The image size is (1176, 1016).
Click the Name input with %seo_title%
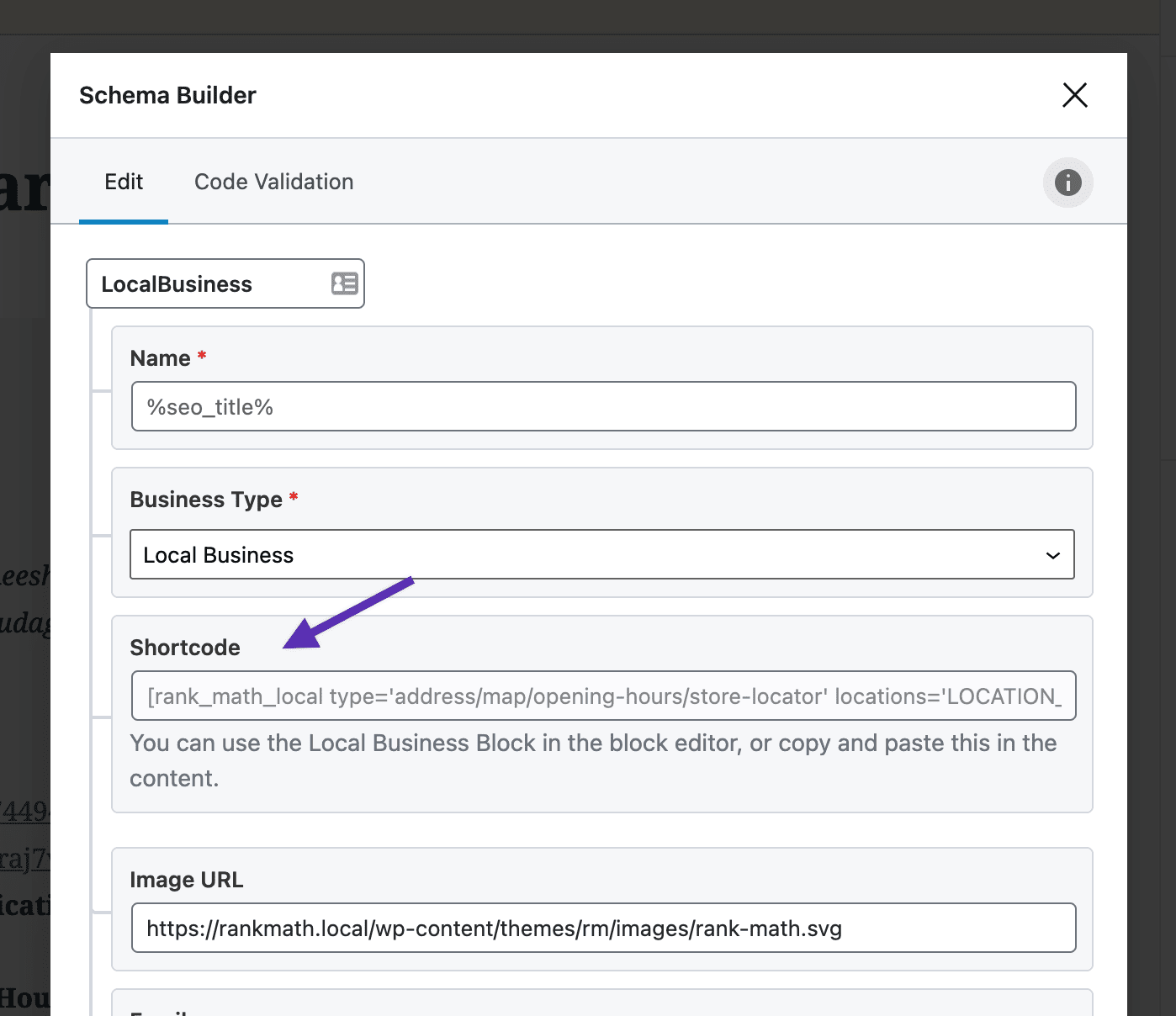tap(604, 406)
